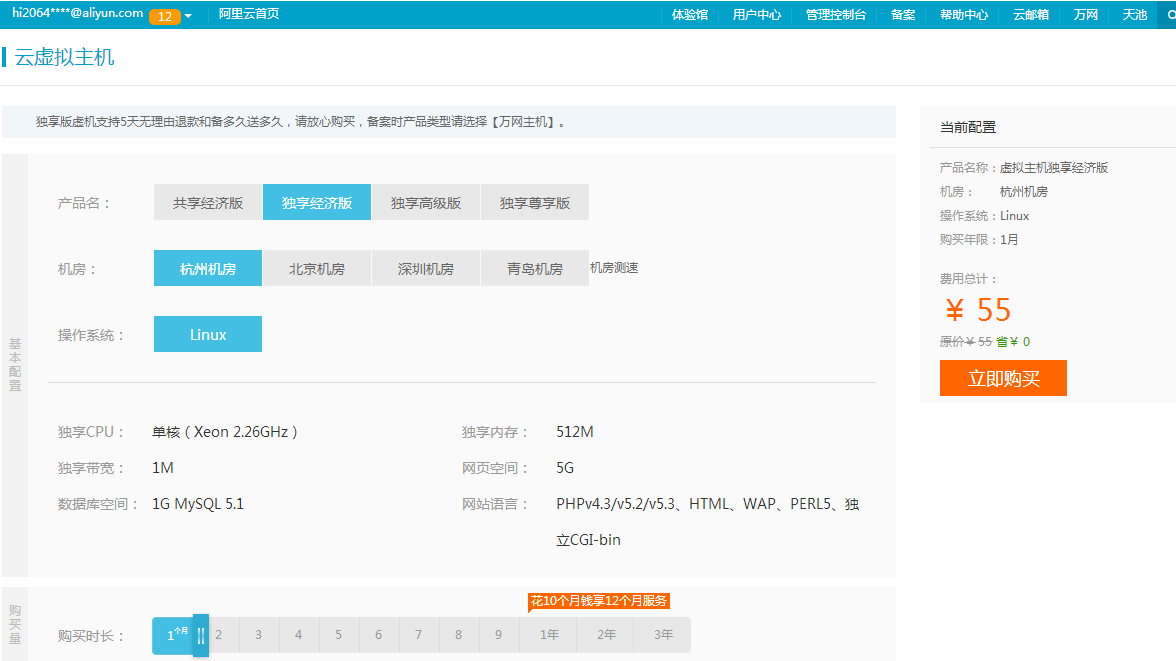Click 立即购买 buy now button

[1003, 378]
